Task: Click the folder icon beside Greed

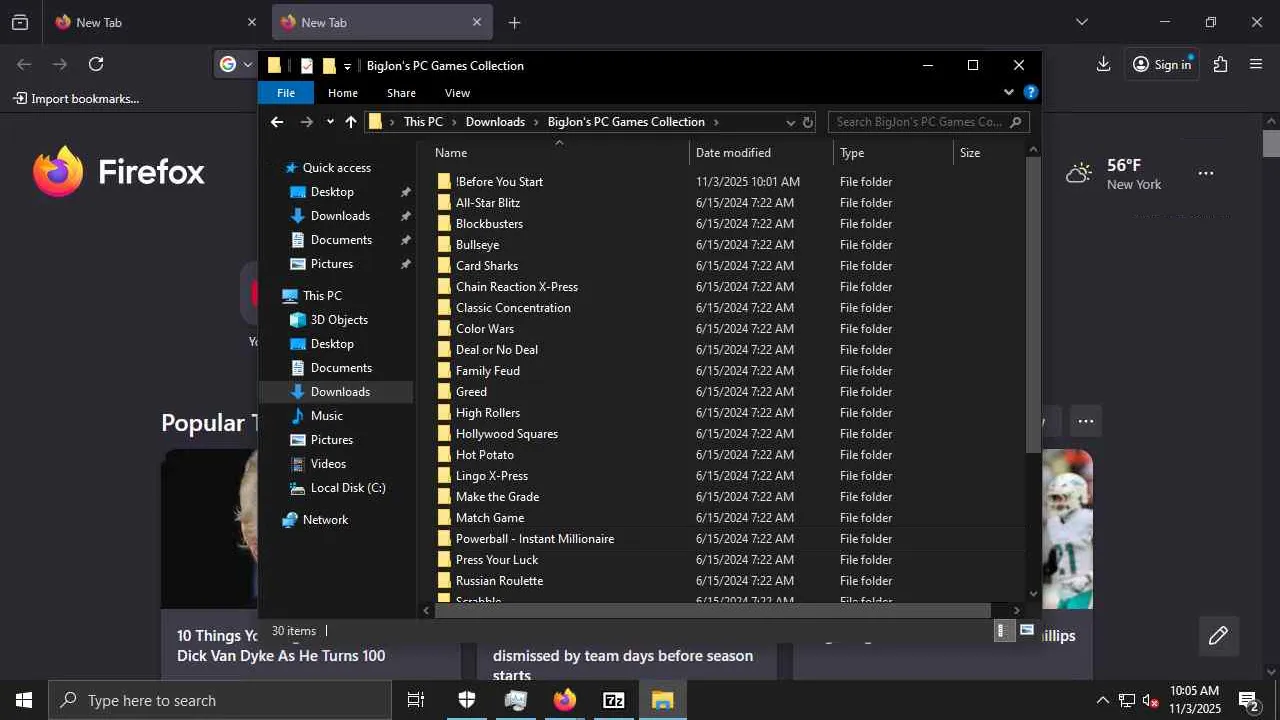Action: (444, 392)
